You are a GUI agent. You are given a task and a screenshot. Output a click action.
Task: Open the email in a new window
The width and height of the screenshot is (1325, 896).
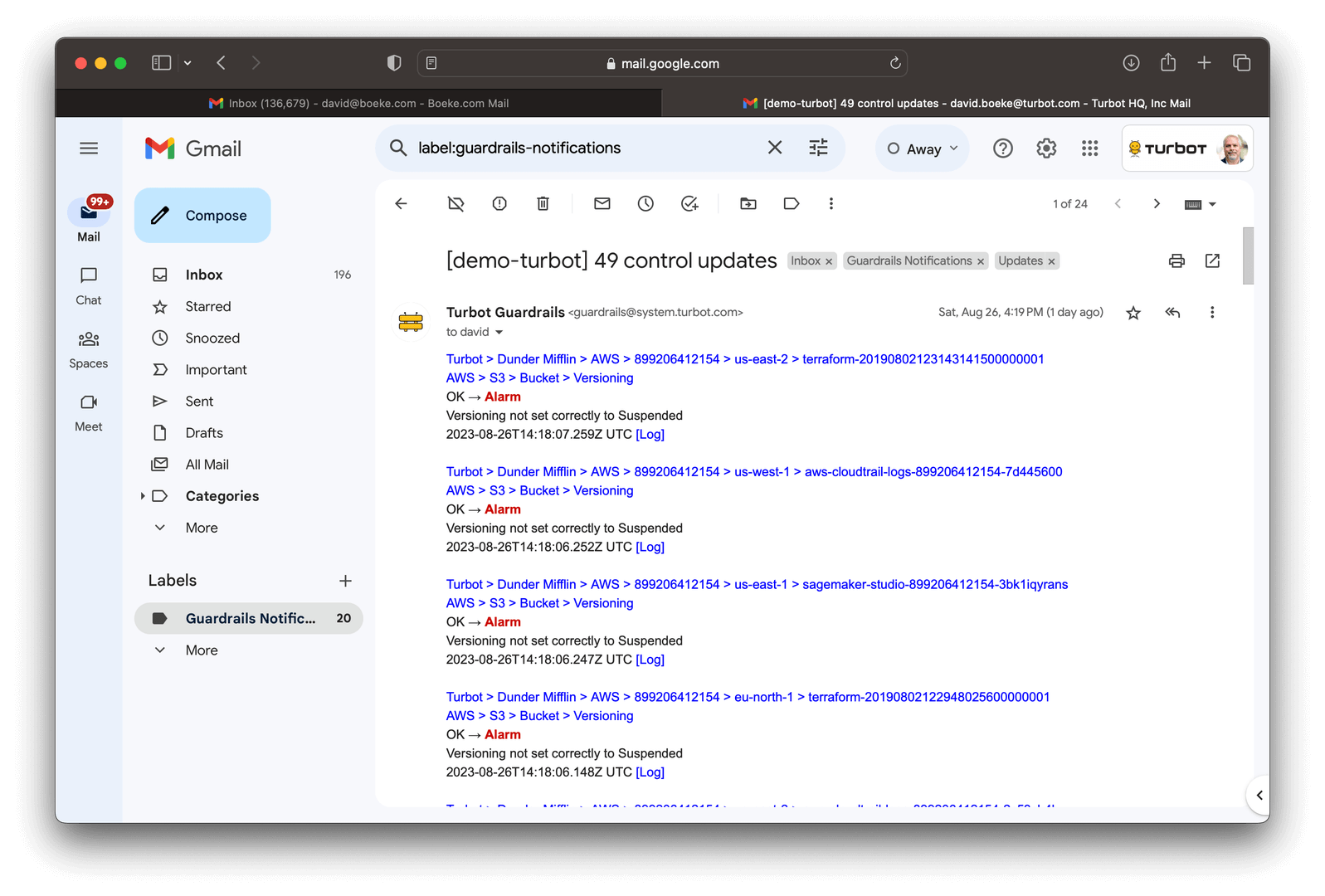click(x=1212, y=261)
